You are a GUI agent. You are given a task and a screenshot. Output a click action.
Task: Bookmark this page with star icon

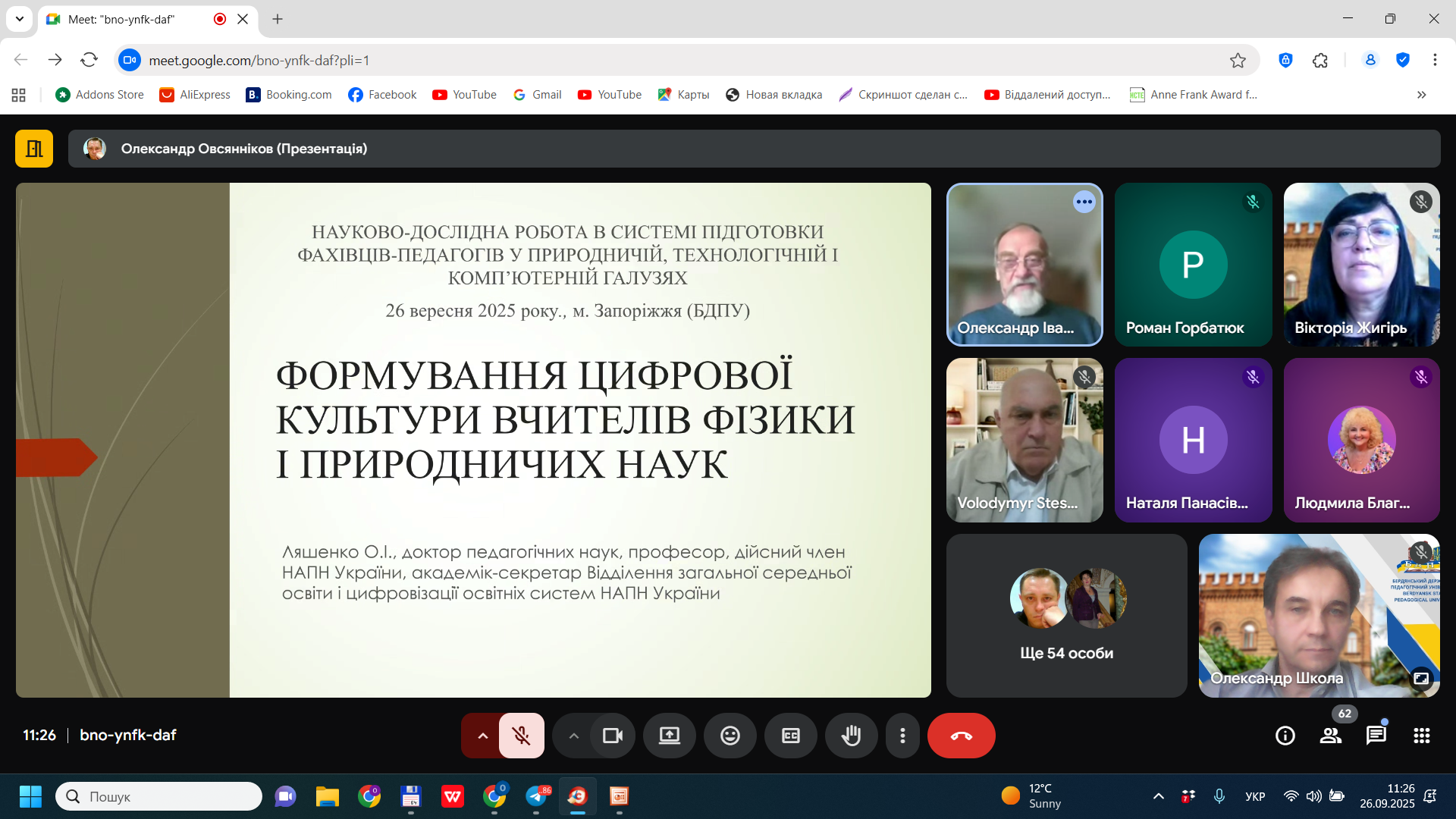pos(1238,61)
